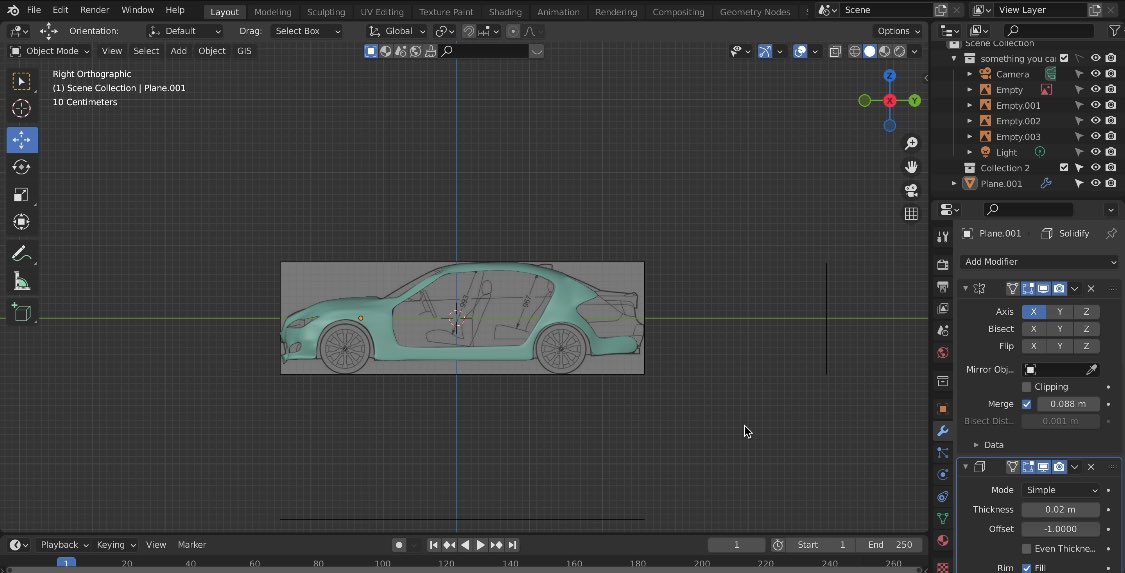The width and height of the screenshot is (1125, 573).
Task: Enable Bisect Y axis button
Action: click(1060, 328)
